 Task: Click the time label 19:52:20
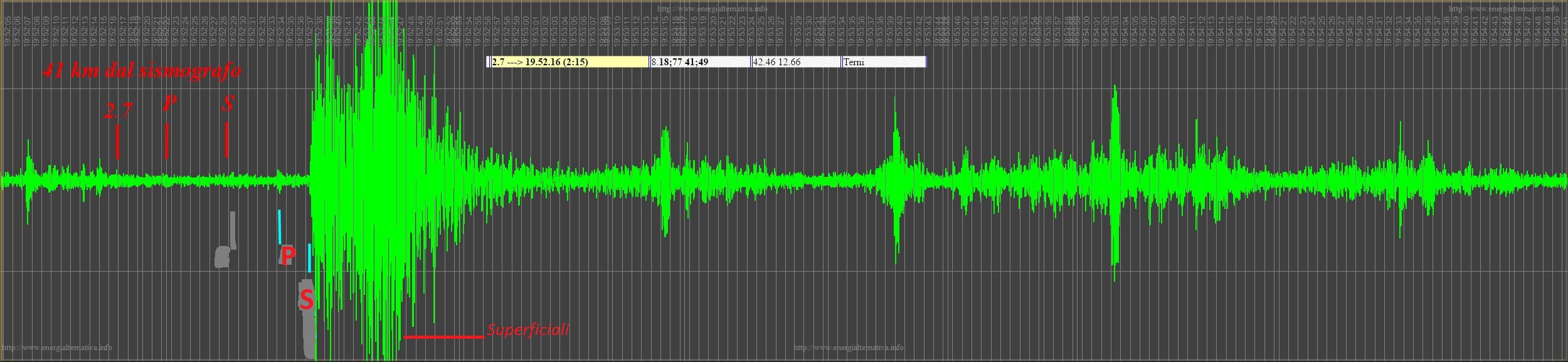pyautogui.click(x=147, y=31)
